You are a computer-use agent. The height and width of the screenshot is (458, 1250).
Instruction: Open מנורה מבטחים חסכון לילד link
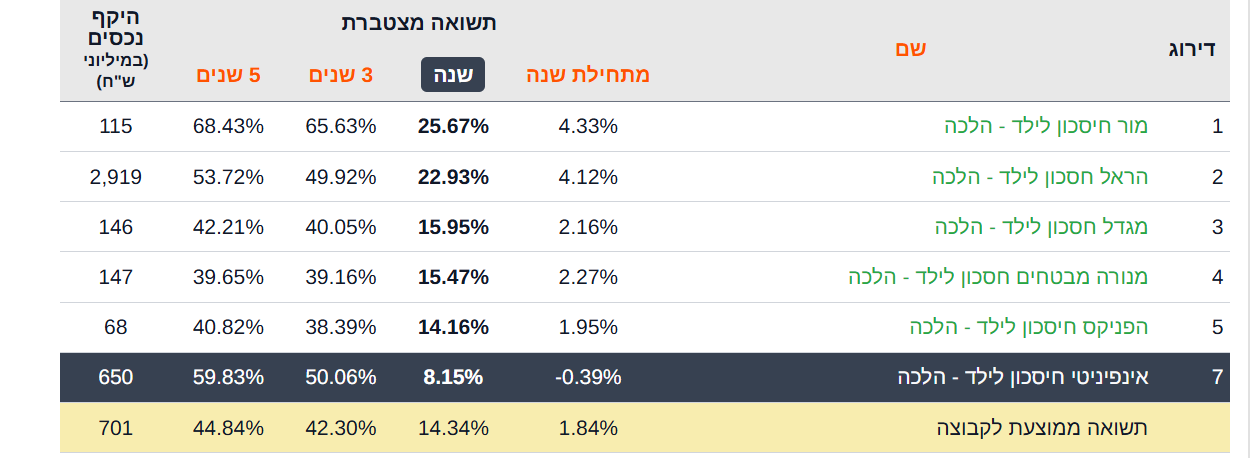click(998, 277)
